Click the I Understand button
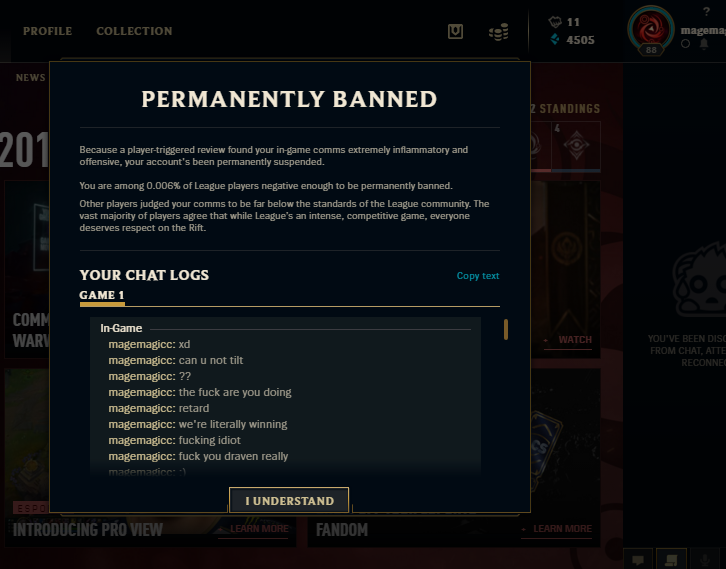 pyautogui.click(x=289, y=500)
